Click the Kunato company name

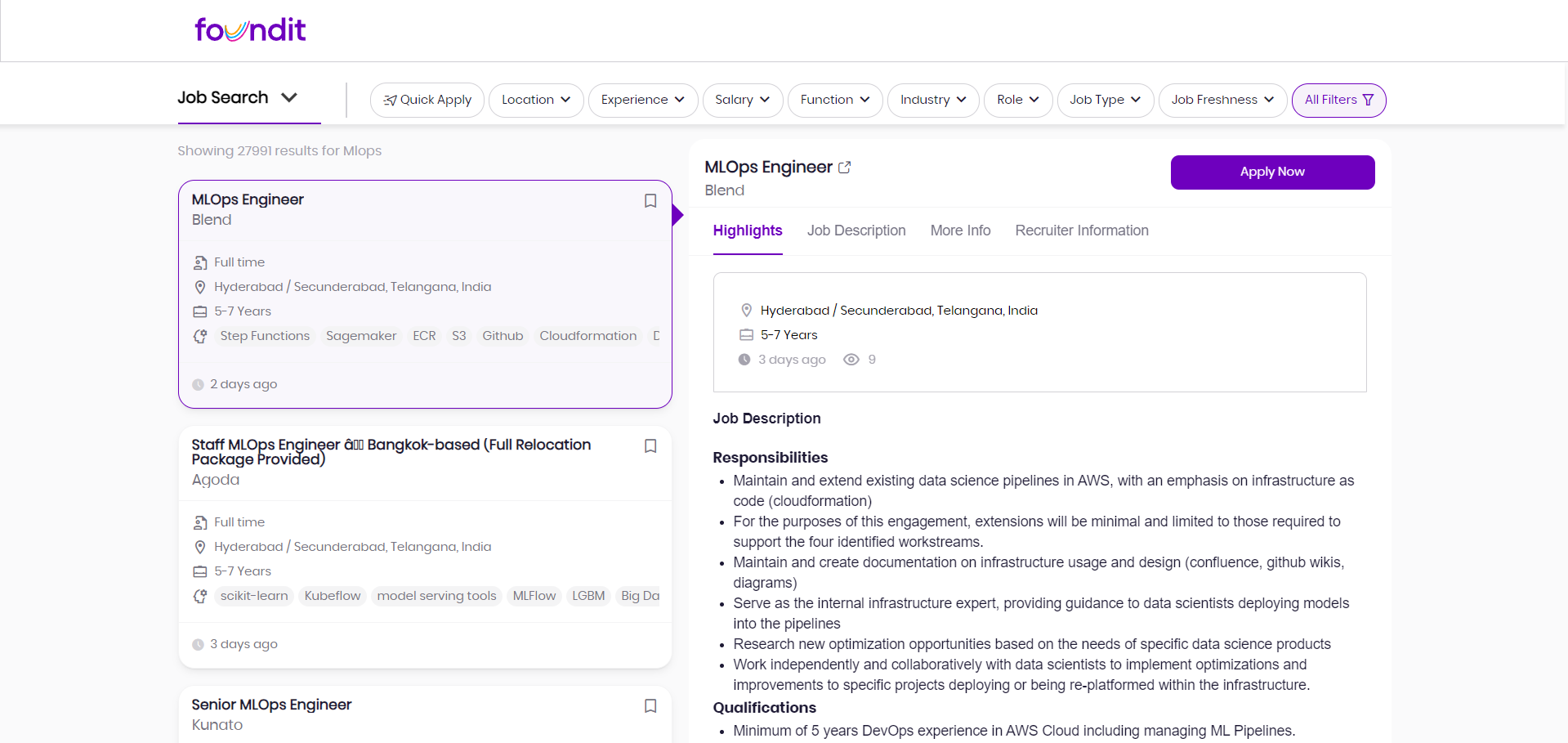click(x=217, y=725)
